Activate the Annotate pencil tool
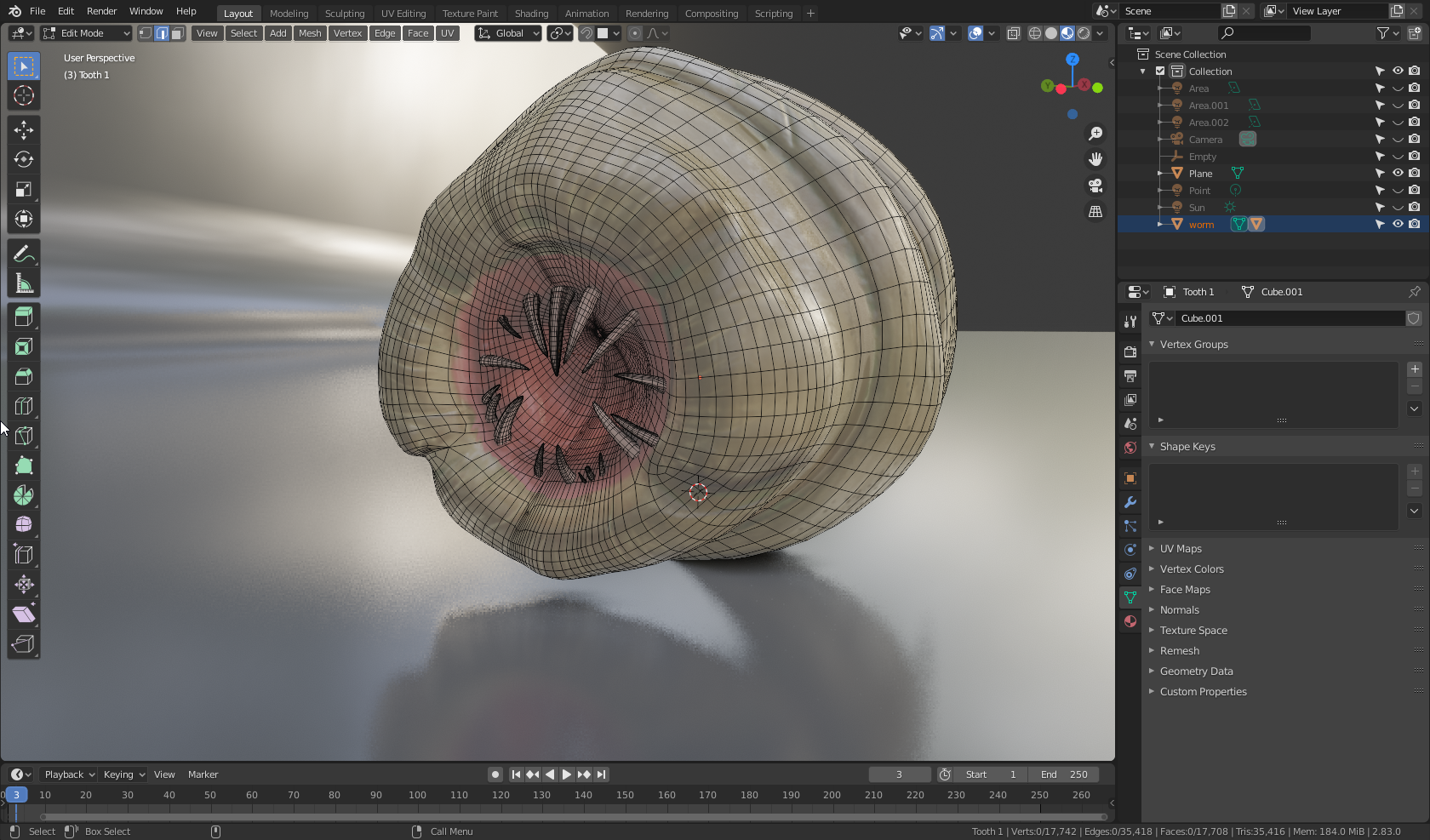The width and height of the screenshot is (1430, 840). click(x=24, y=254)
